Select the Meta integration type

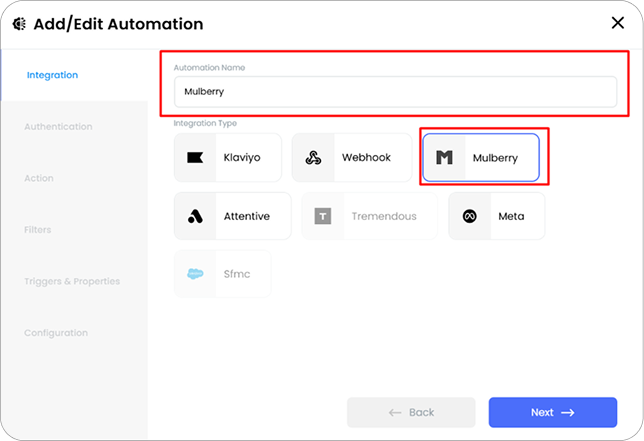pyautogui.click(x=497, y=216)
